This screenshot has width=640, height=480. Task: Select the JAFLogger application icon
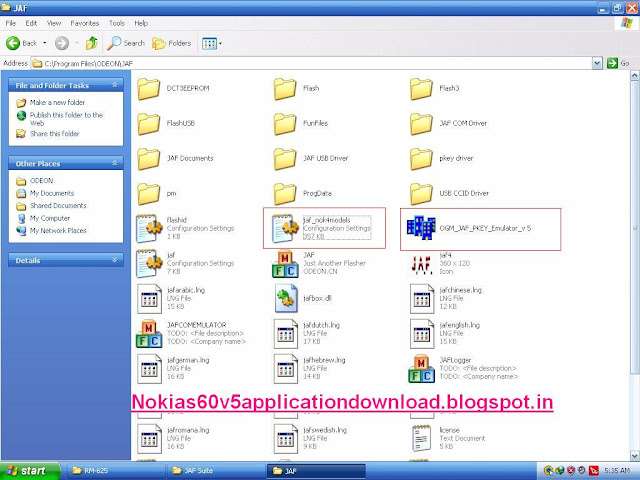(x=421, y=369)
